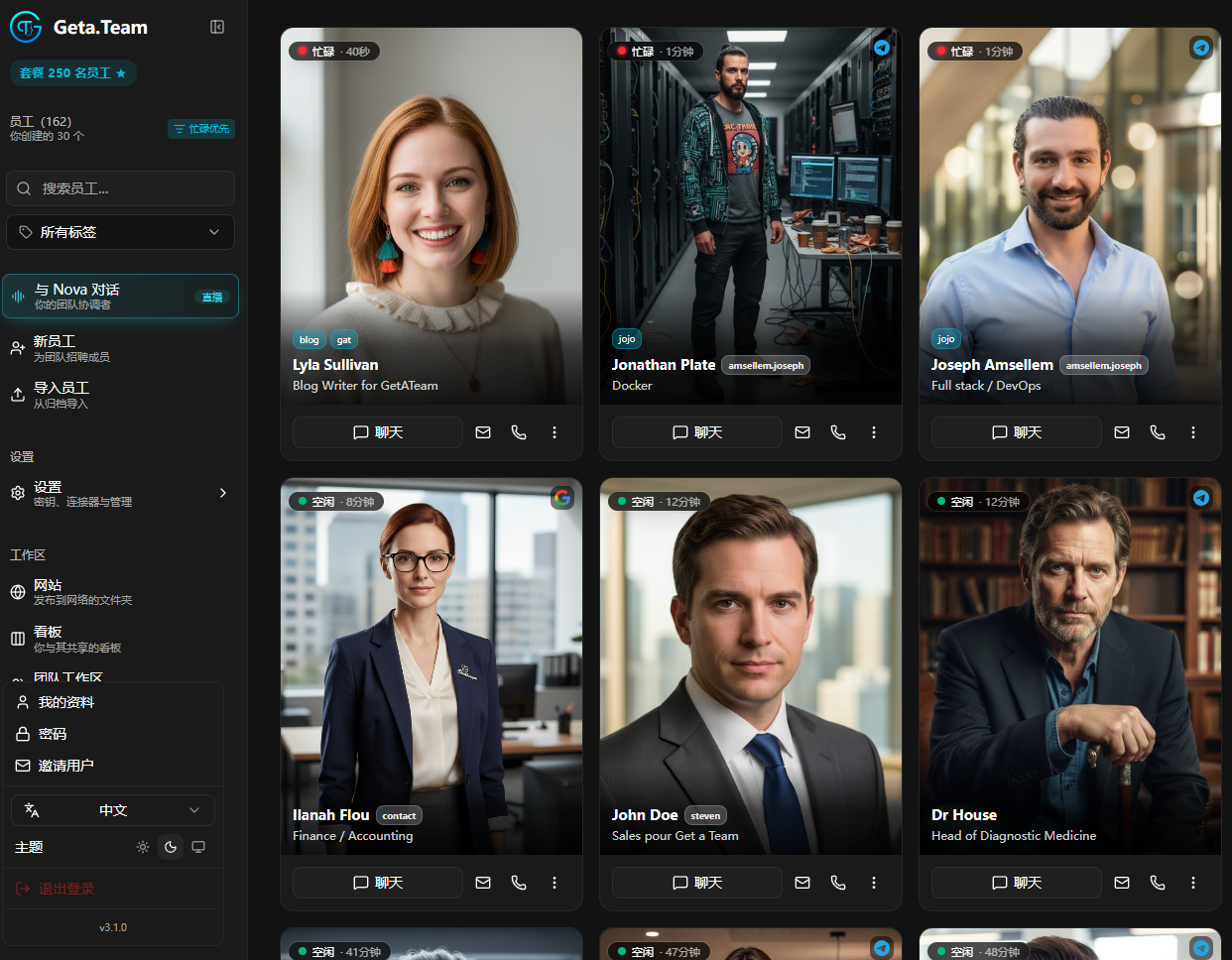Switch to system theme monitor icon
The width and height of the screenshot is (1232, 960).
click(x=198, y=847)
